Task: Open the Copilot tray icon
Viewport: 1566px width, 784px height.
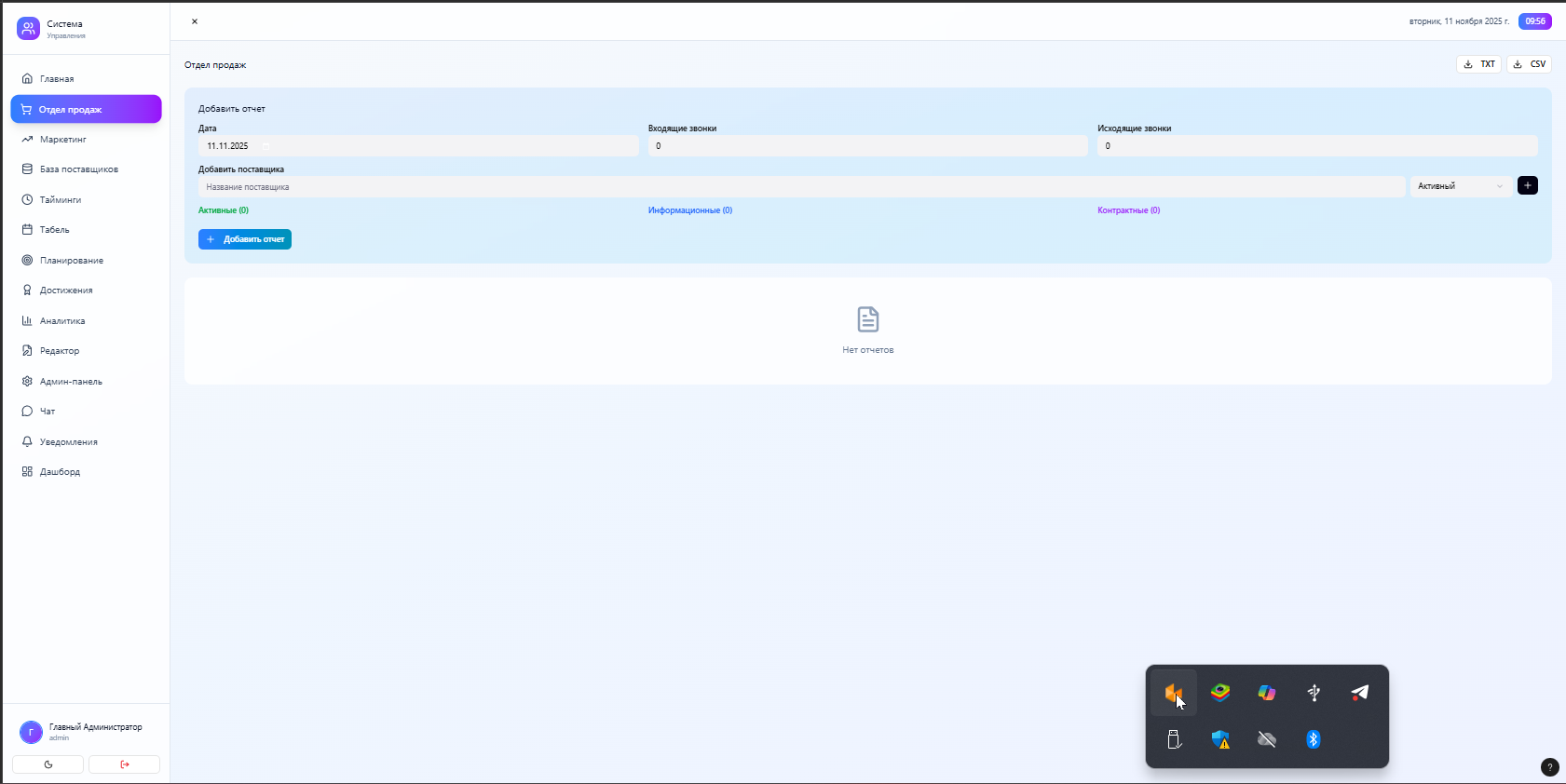Action: (1267, 693)
